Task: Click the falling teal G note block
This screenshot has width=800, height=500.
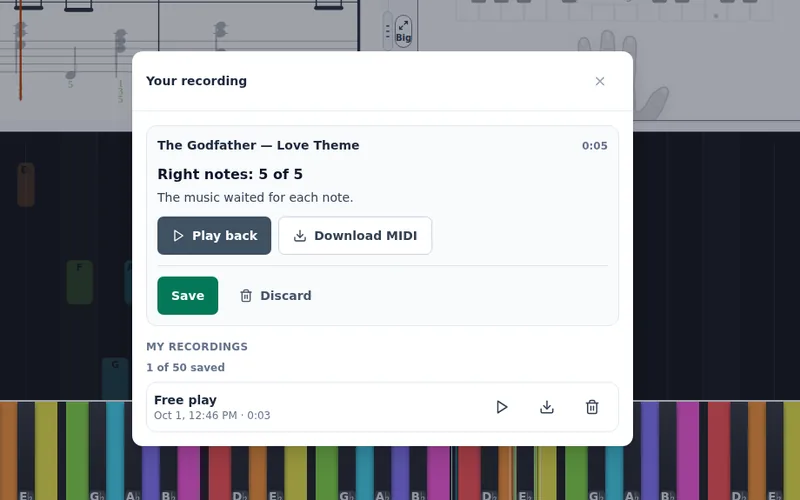Action: coord(115,379)
